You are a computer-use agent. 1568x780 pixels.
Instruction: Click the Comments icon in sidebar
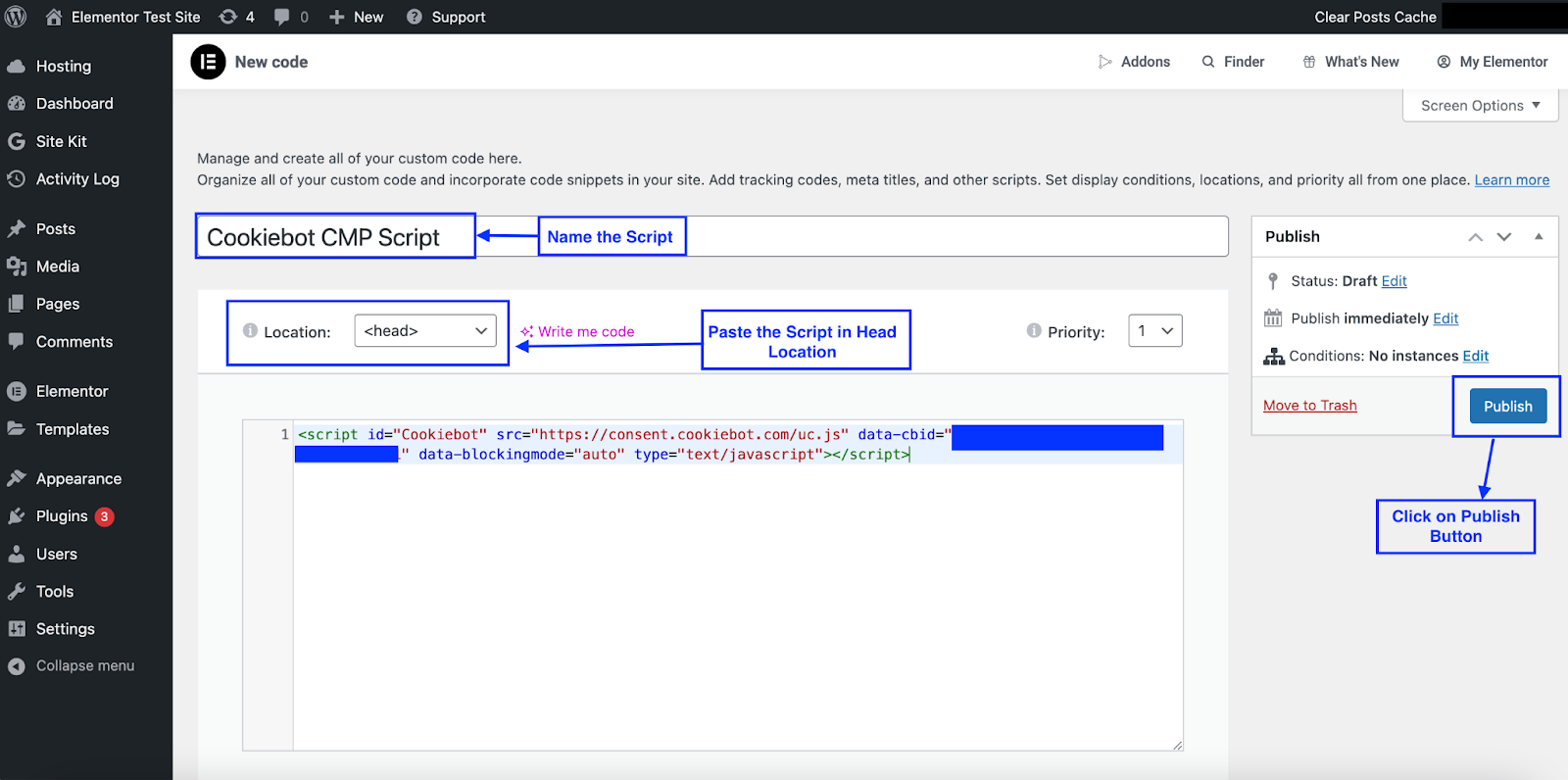17,342
